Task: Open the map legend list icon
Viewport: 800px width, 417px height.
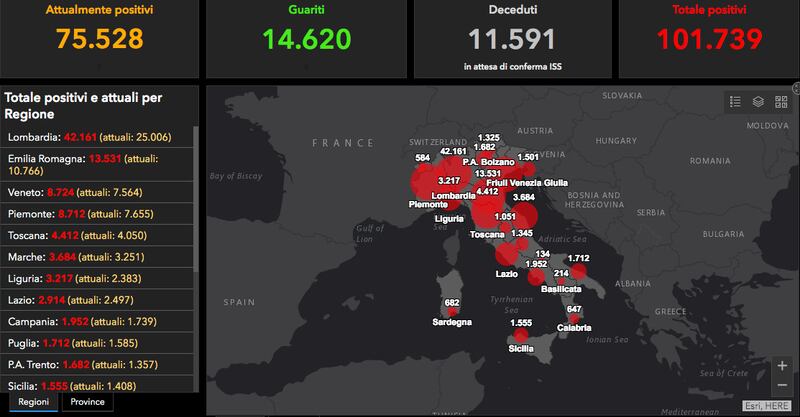Action: tap(735, 102)
